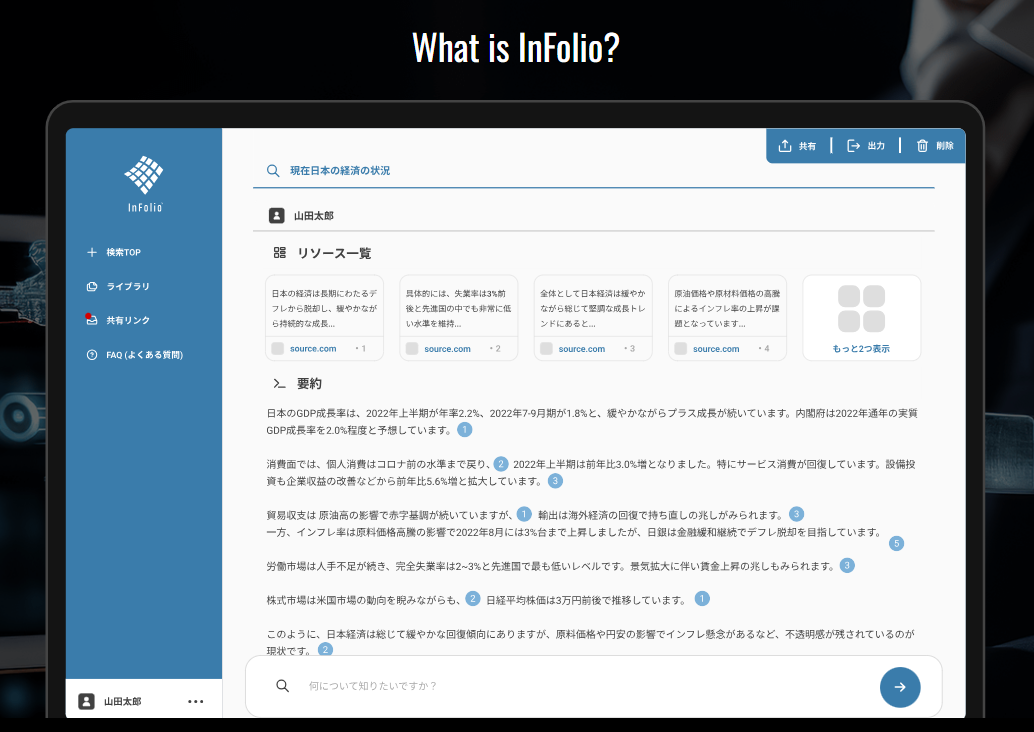Click the リソース一覧 grid icon
Screen dimensions: 1034x732
[x=280, y=253]
